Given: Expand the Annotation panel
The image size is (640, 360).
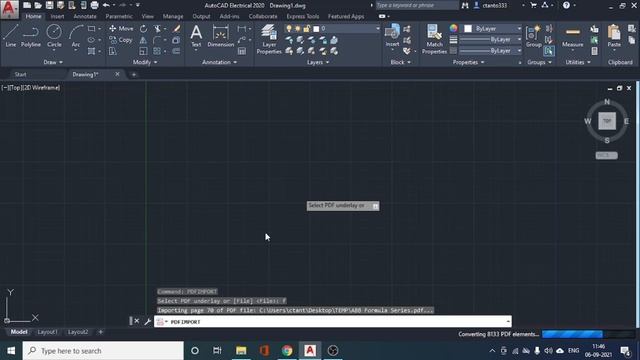Looking at the screenshot, I should coord(219,62).
